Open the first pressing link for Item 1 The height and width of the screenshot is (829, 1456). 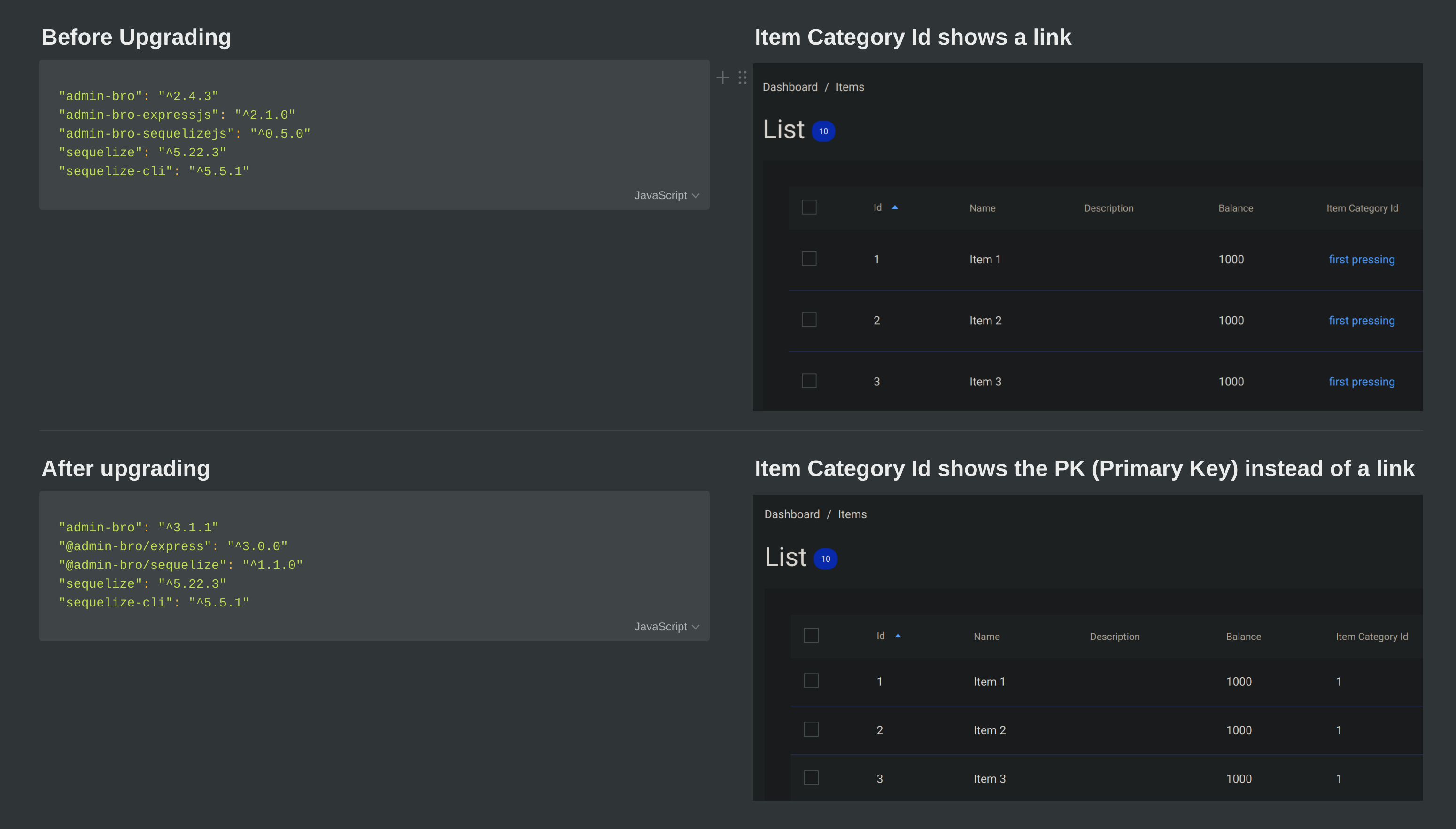click(1362, 259)
